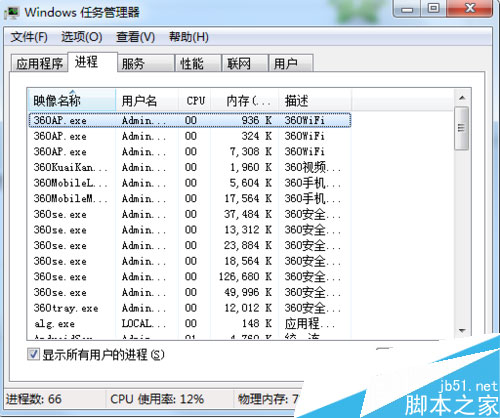Select the alg.exe process row
Viewport: 500px width, 418px height.
[190, 323]
